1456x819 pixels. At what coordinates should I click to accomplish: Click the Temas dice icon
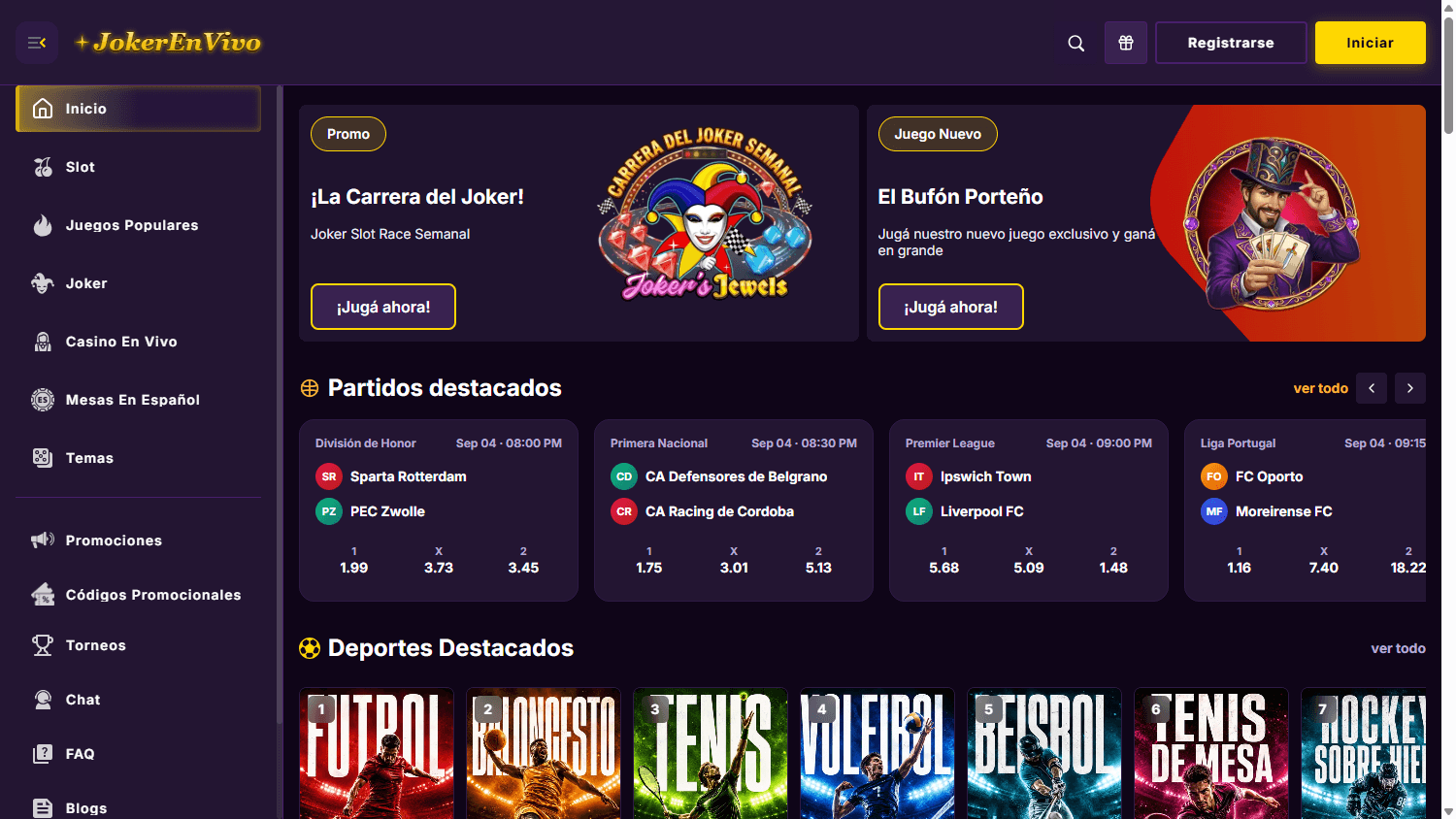coord(43,458)
